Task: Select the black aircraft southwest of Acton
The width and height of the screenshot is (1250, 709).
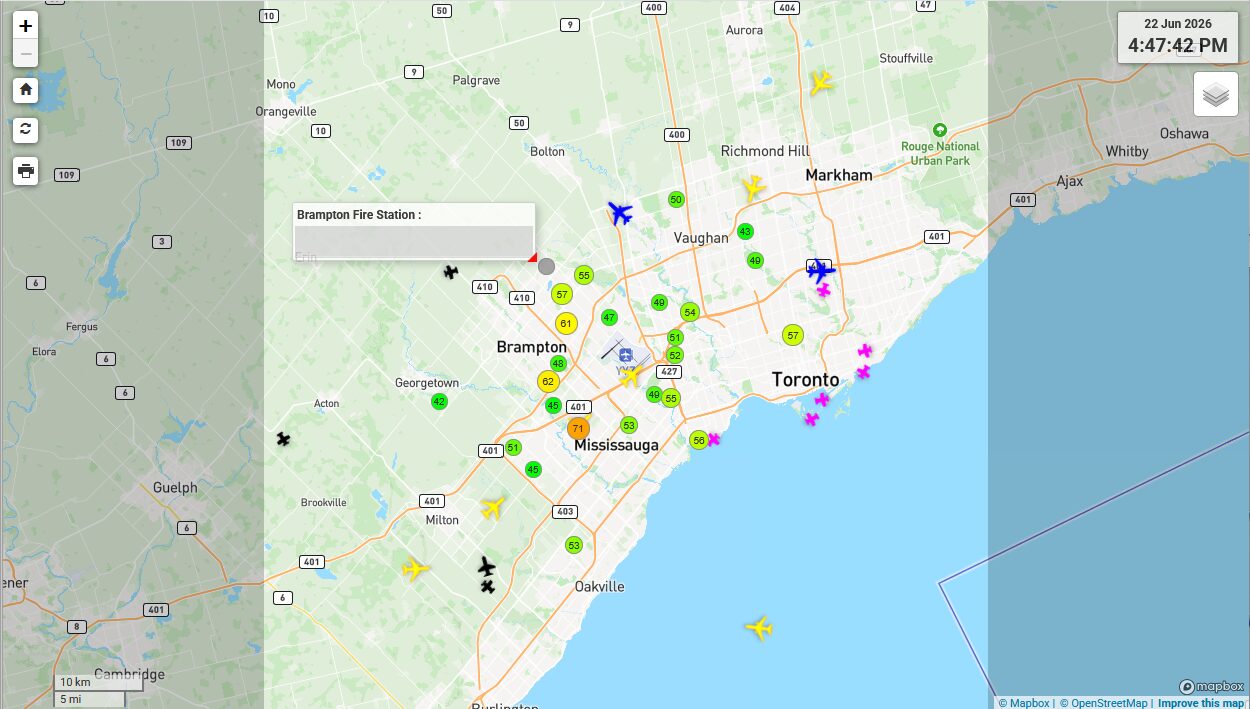Action: click(x=284, y=439)
